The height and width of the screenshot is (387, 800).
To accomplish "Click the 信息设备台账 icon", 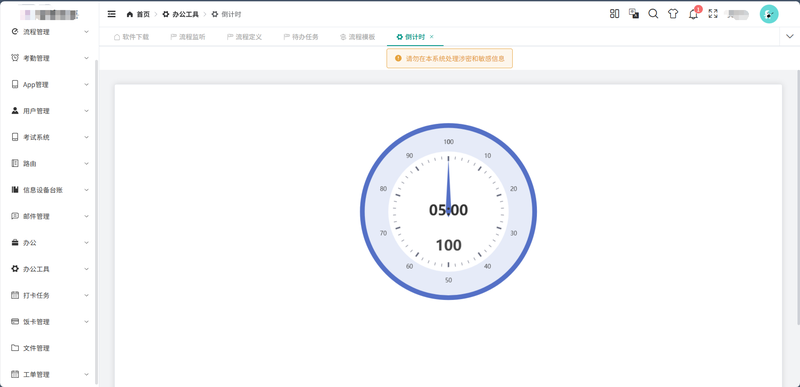I will [x=15, y=190].
